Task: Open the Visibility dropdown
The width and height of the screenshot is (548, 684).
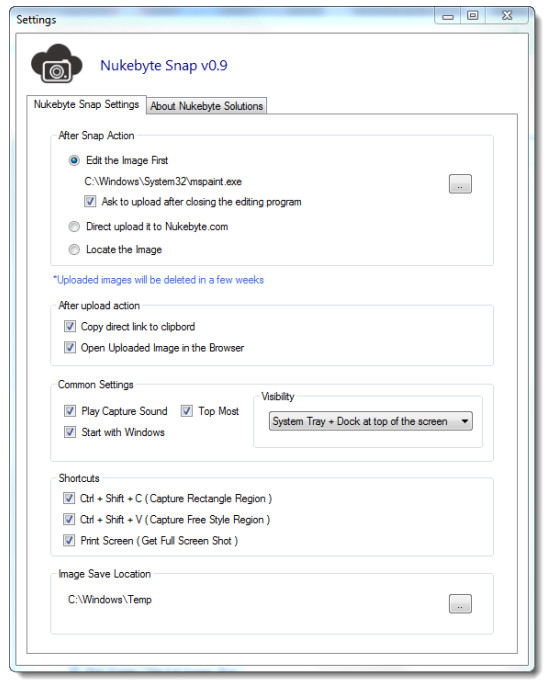Action: point(370,421)
